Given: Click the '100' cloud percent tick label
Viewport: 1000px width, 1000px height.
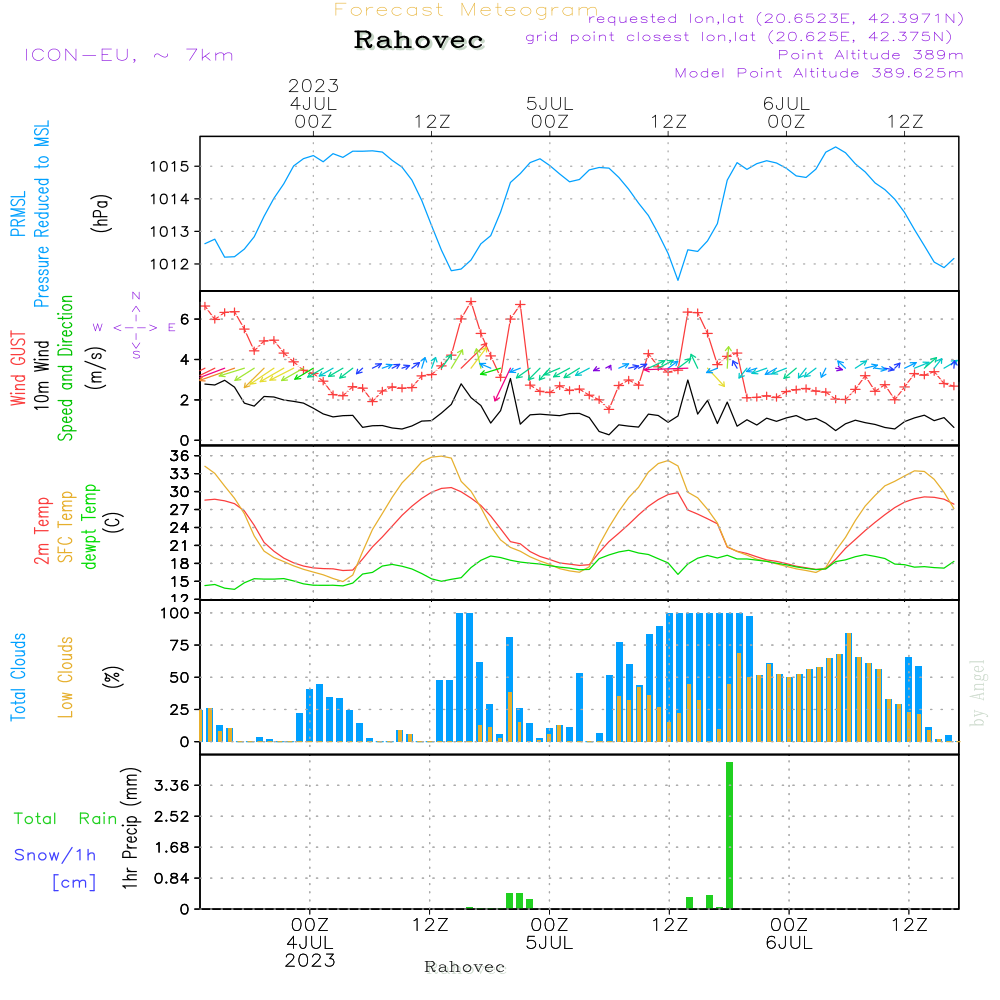Looking at the screenshot, I should pyautogui.click(x=175, y=613).
